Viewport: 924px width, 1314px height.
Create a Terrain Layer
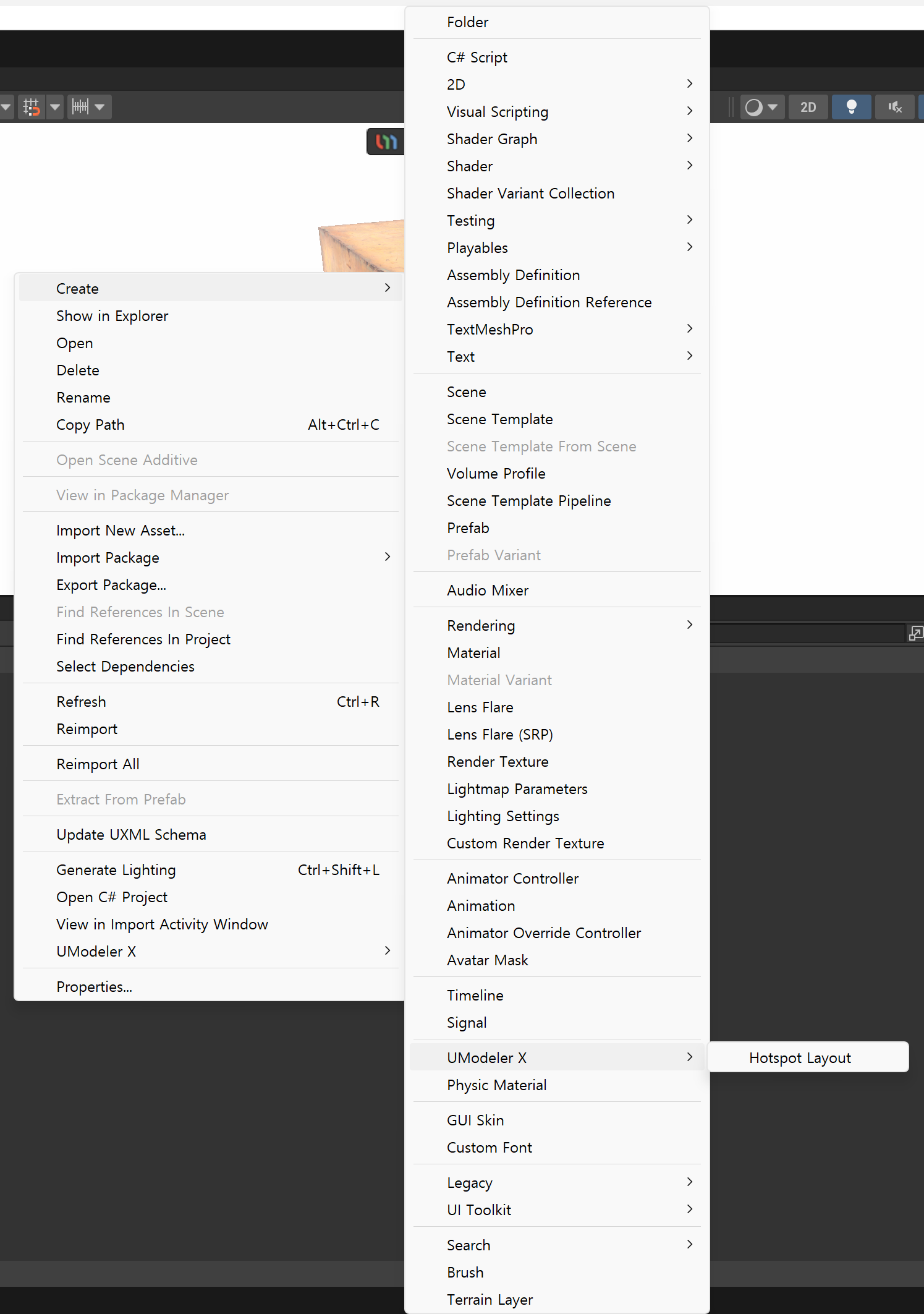click(557, 1300)
